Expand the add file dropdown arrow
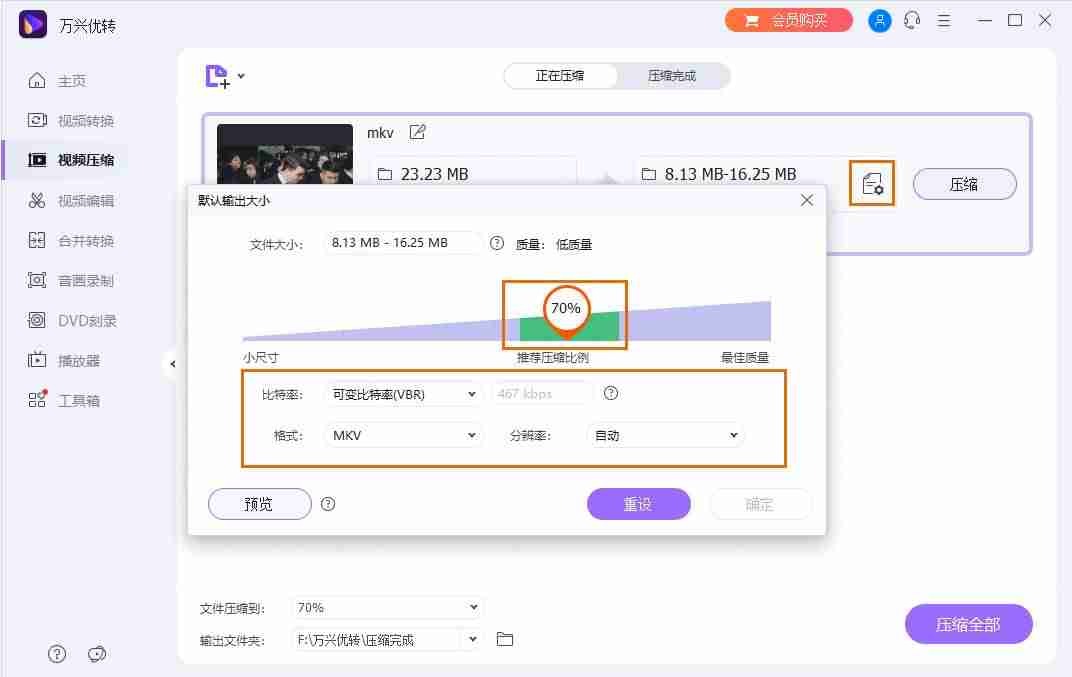1072x677 pixels. [241, 76]
